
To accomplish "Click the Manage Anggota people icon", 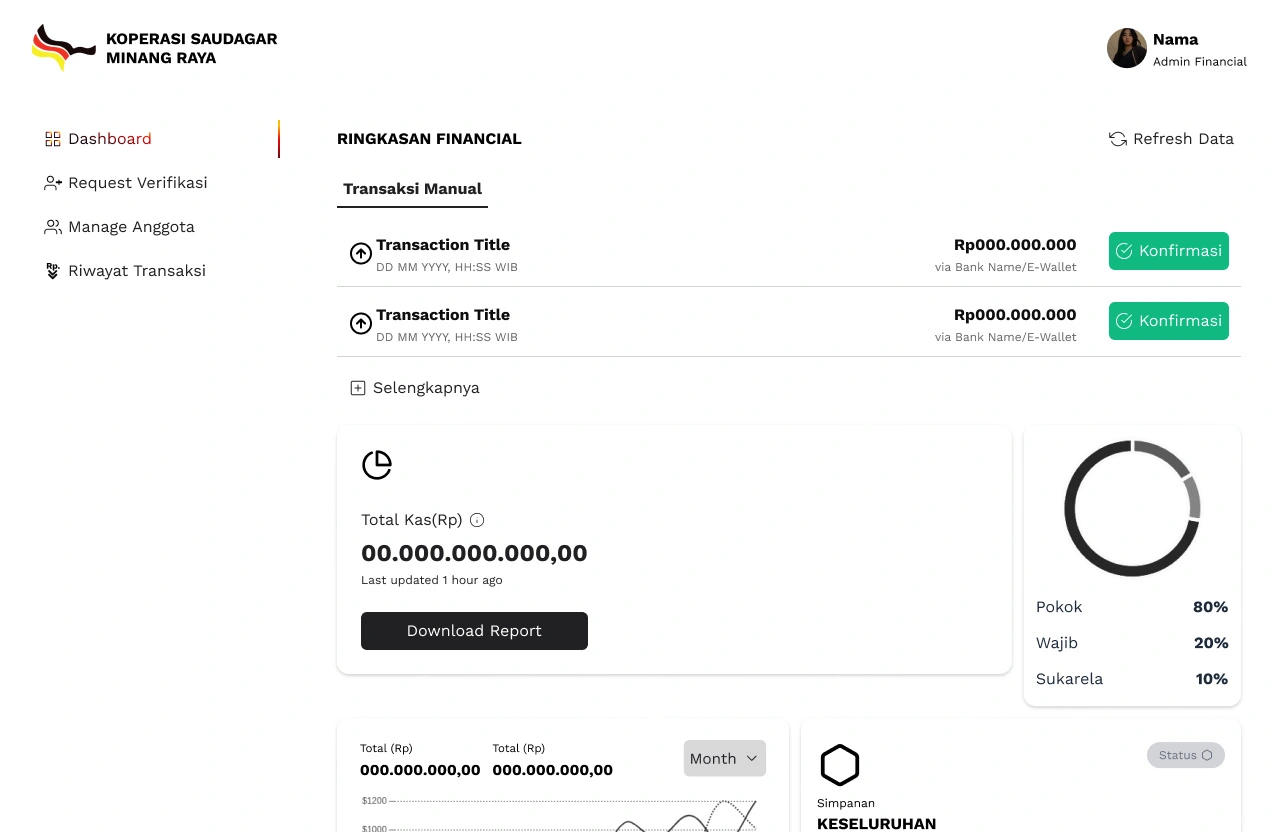I will pos(53,227).
